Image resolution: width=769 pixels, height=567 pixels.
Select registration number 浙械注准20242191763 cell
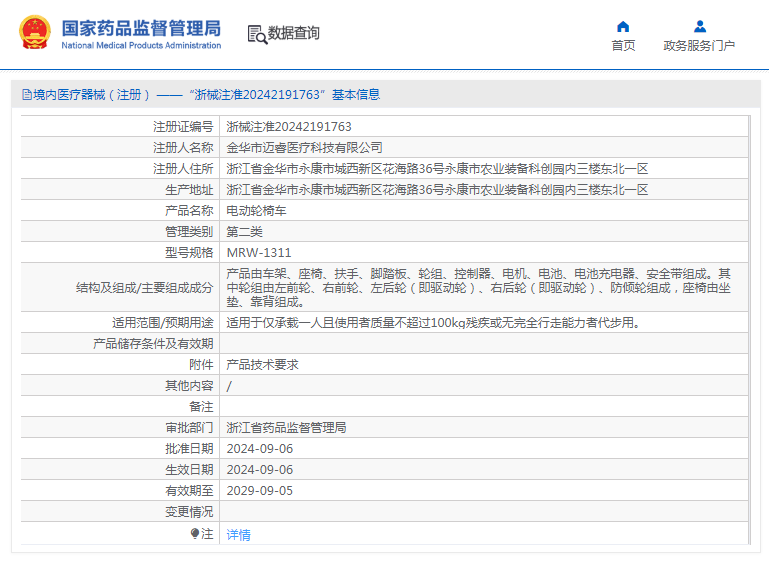289,127
